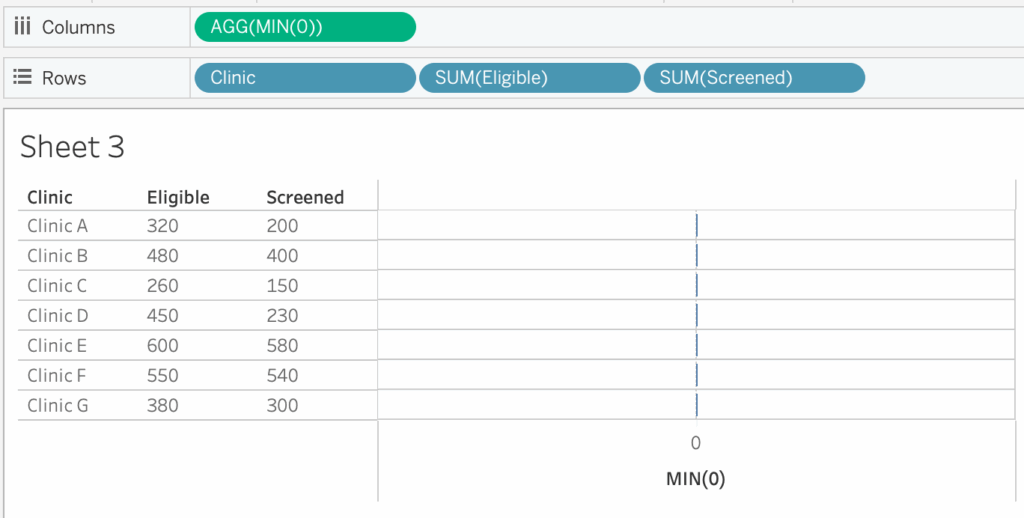This screenshot has height=518, width=1024.
Task: Click the 0 axis tick label
Action: pyautogui.click(x=696, y=443)
